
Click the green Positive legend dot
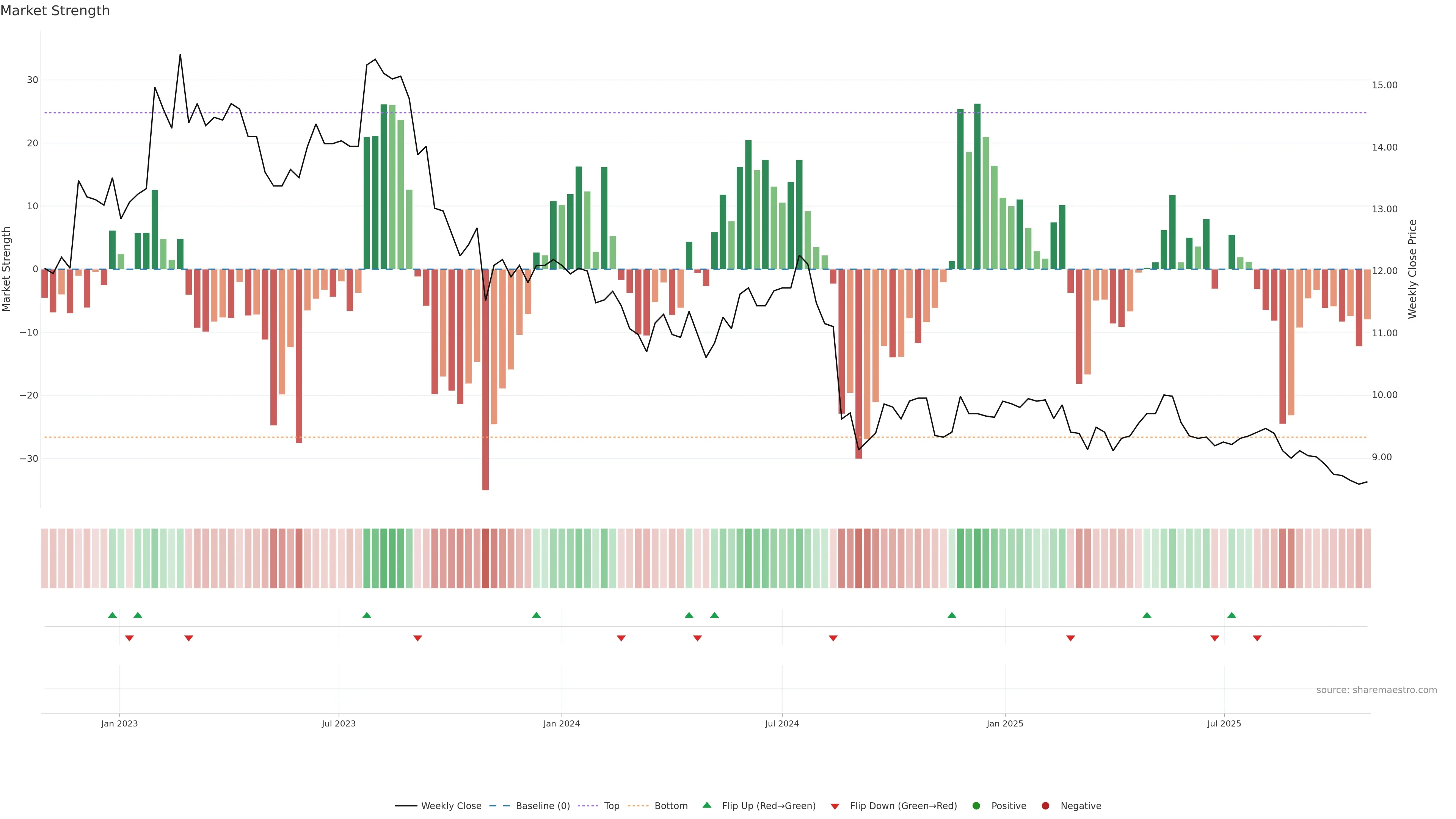[976, 806]
